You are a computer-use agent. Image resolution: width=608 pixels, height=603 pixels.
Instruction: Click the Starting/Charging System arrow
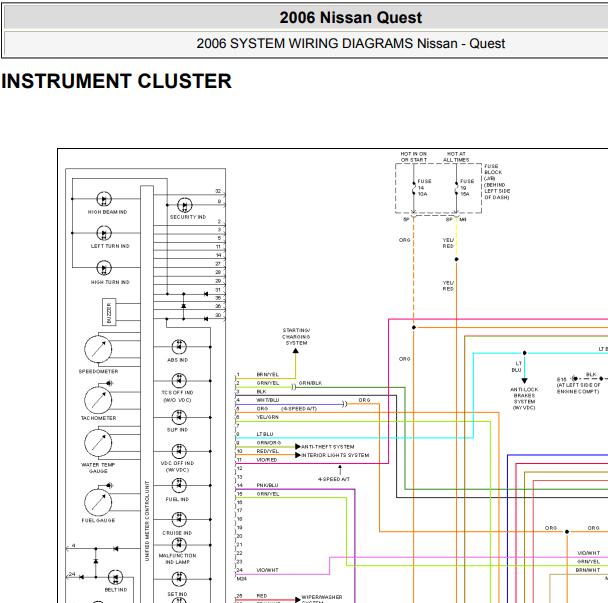pyautogui.click(x=295, y=351)
